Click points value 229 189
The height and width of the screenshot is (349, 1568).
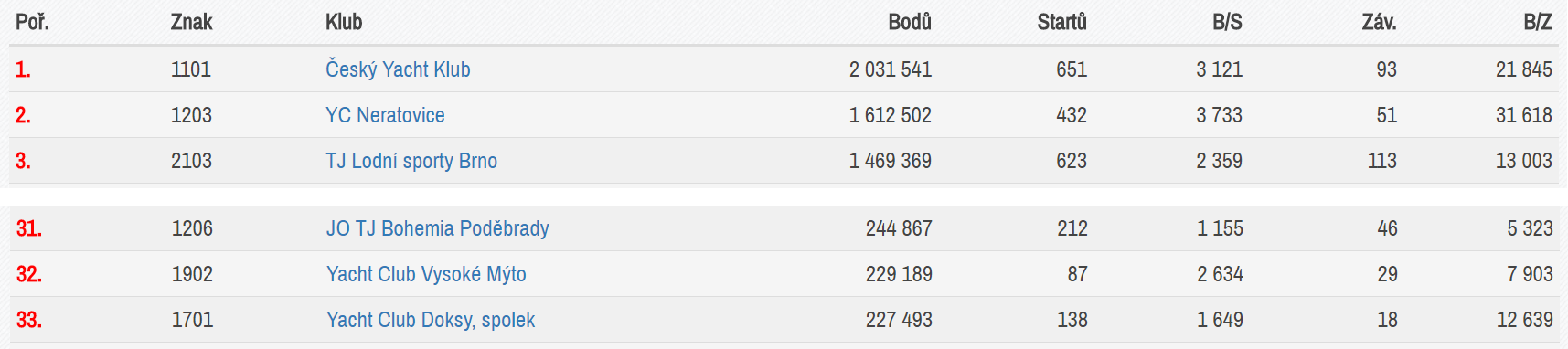(x=899, y=274)
